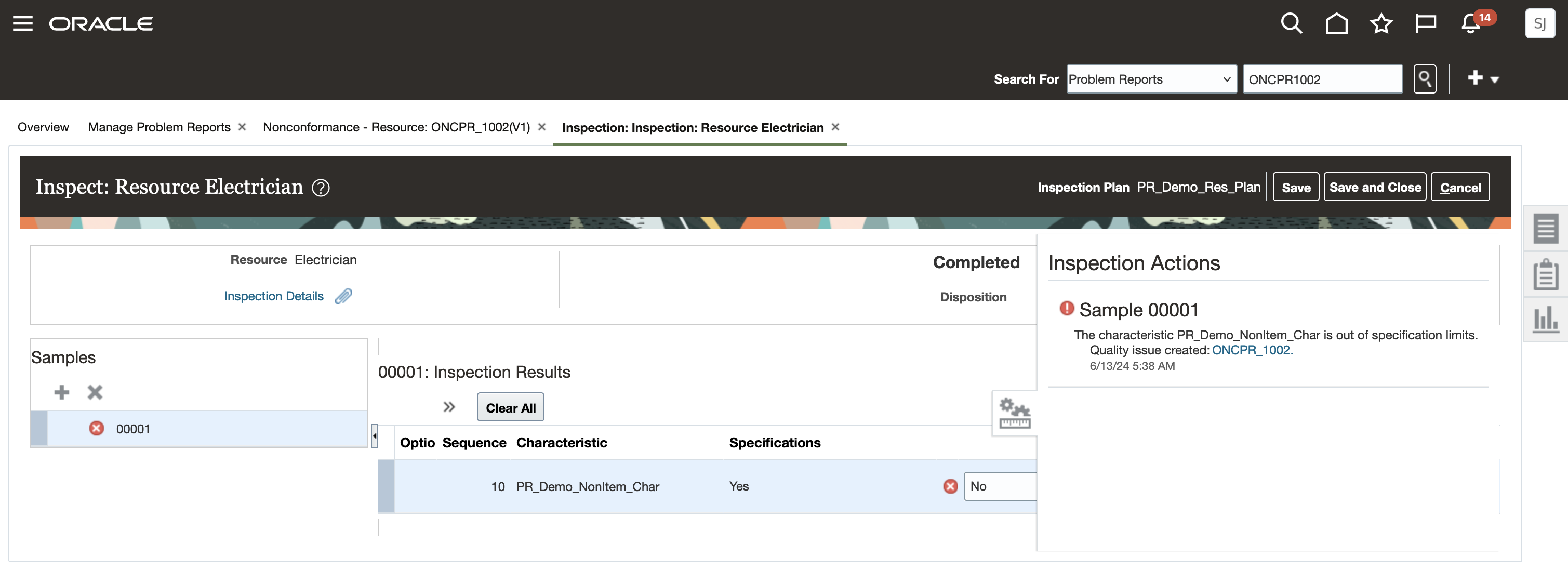Open the inspection actions gear-ruler icon

(1014, 414)
